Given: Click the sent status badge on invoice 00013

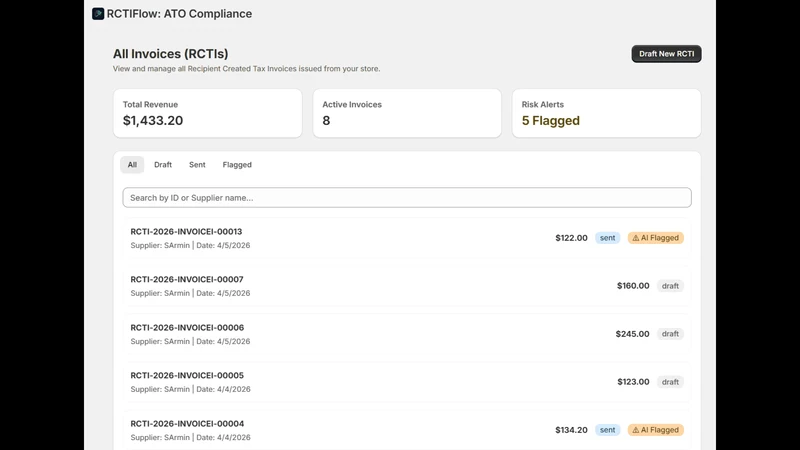Looking at the screenshot, I should click(x=607, y=238).
